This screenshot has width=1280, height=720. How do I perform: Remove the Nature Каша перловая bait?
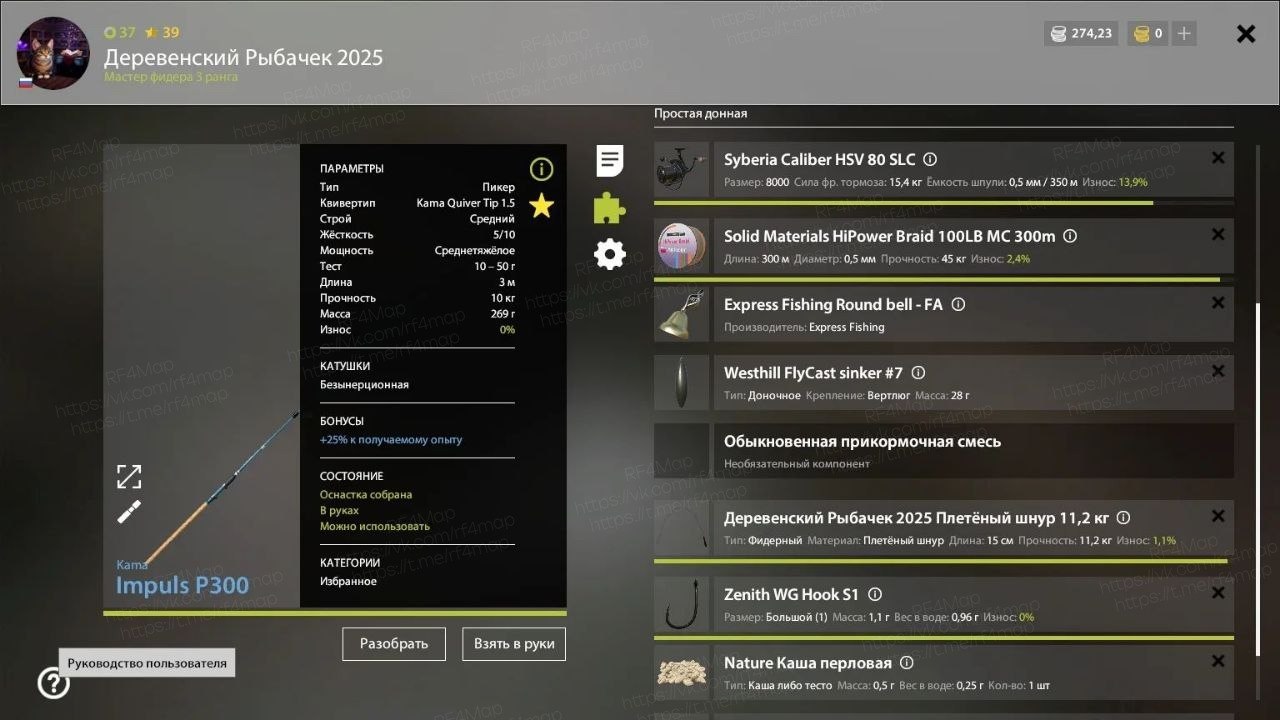tap(1218, 661)
